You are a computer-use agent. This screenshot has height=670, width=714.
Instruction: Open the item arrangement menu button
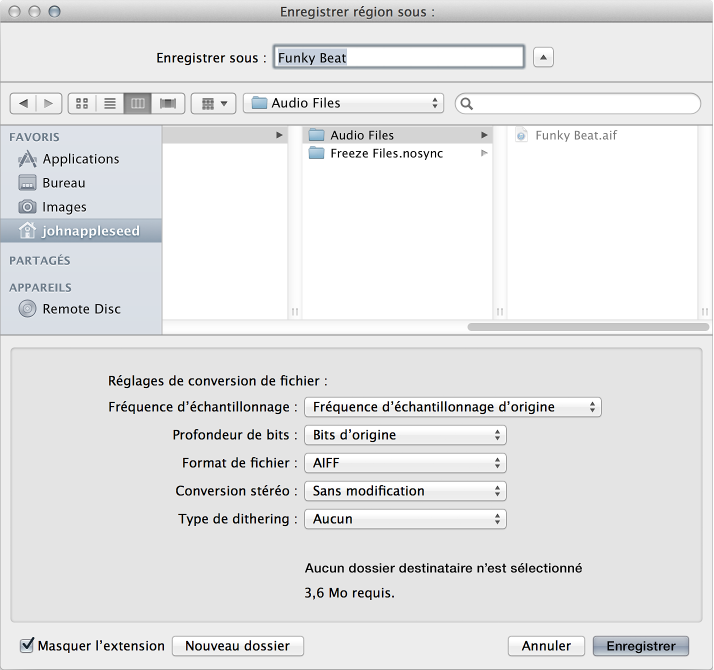click(x=214, y=103)
